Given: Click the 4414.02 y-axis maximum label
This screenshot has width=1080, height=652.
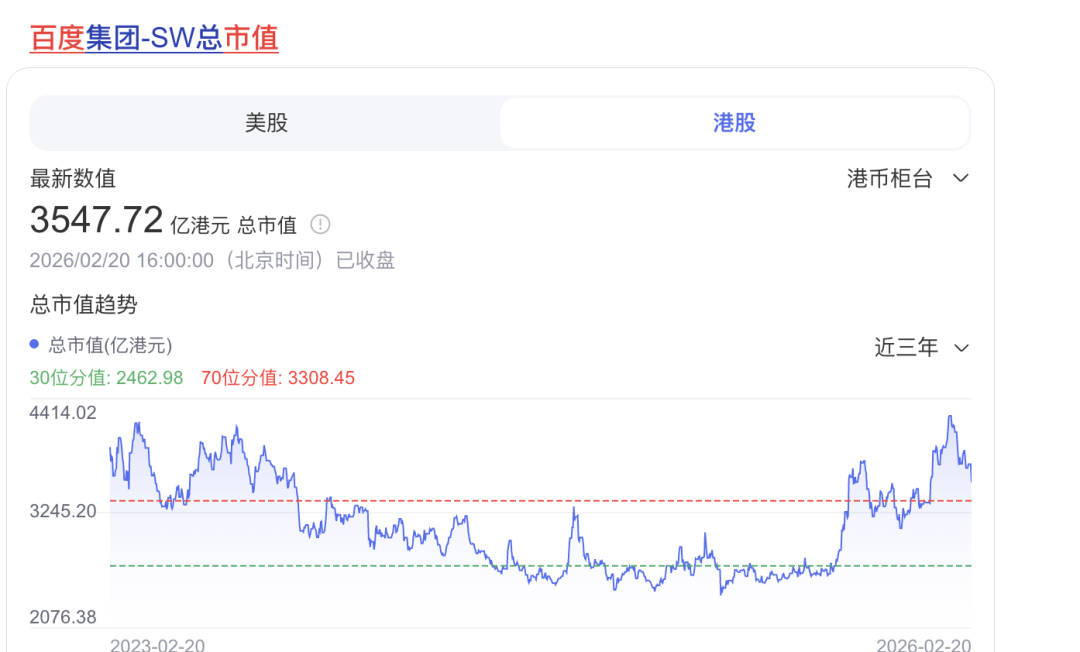Looking at the screenshot, I should pos(63,412).
